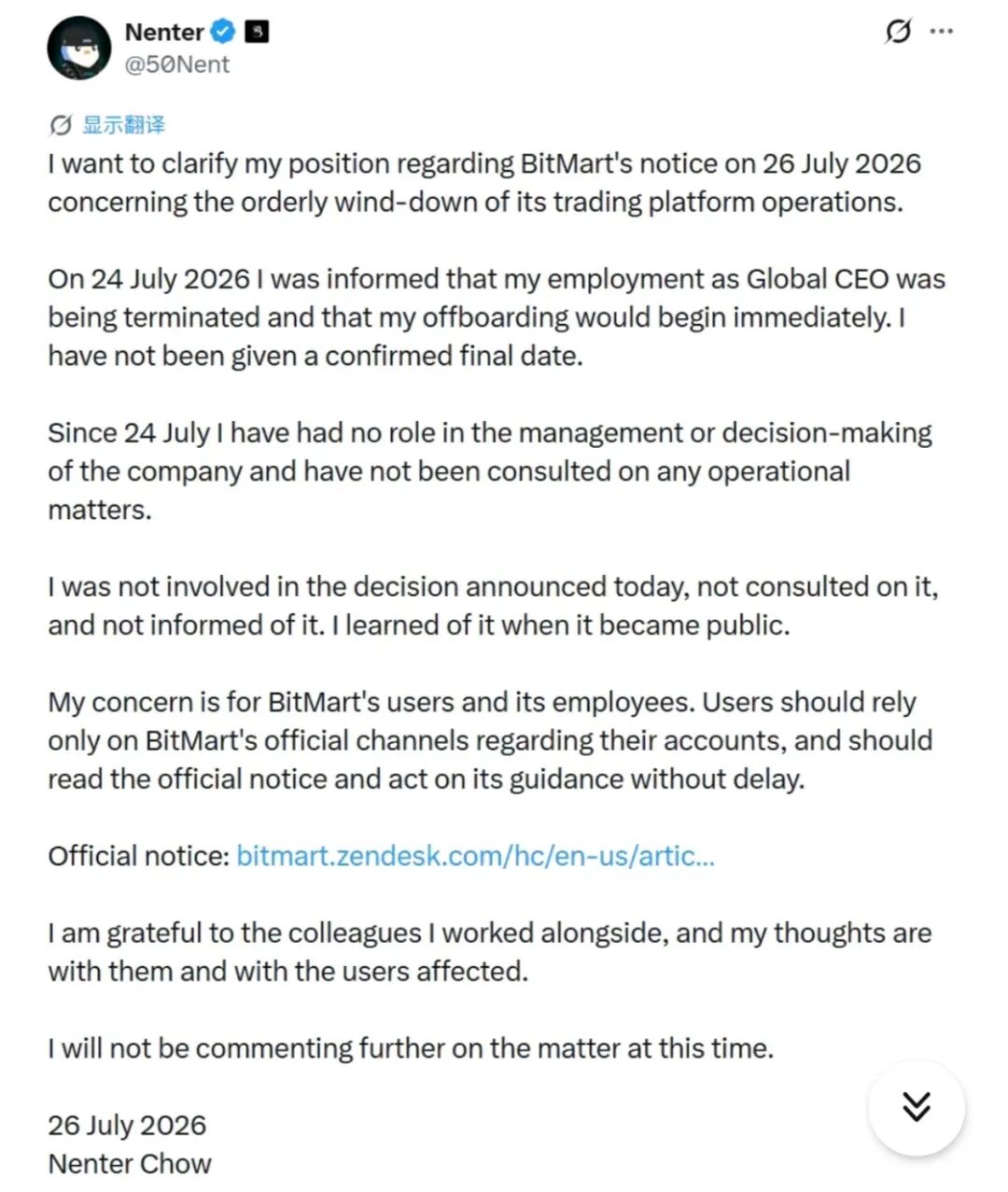Open the bitmart.zendesk.com official notice link

pyautogui.click(x=475, y=856)
